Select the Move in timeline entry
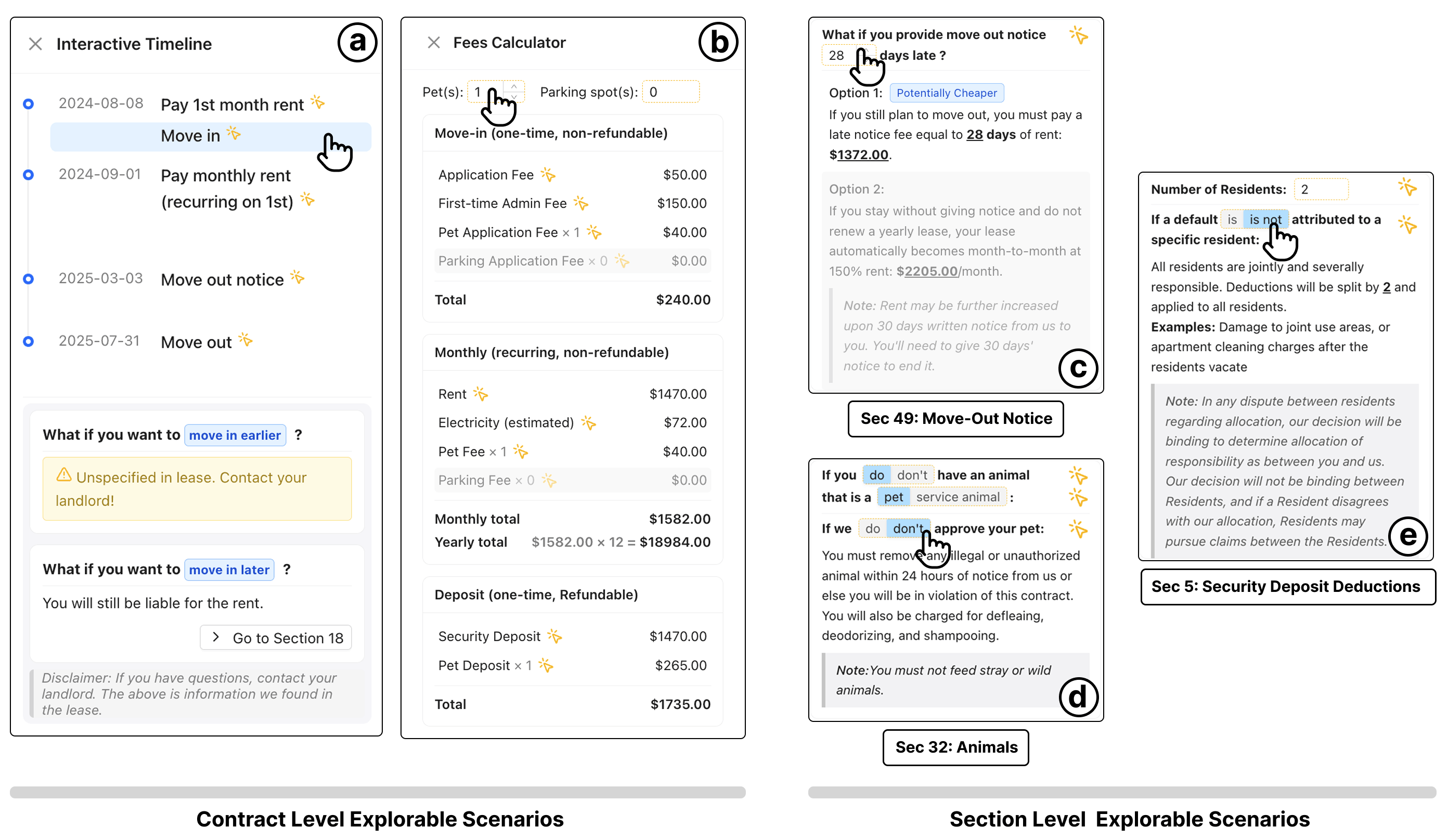This screenshot has height=840, width=1448. point(191,136)
